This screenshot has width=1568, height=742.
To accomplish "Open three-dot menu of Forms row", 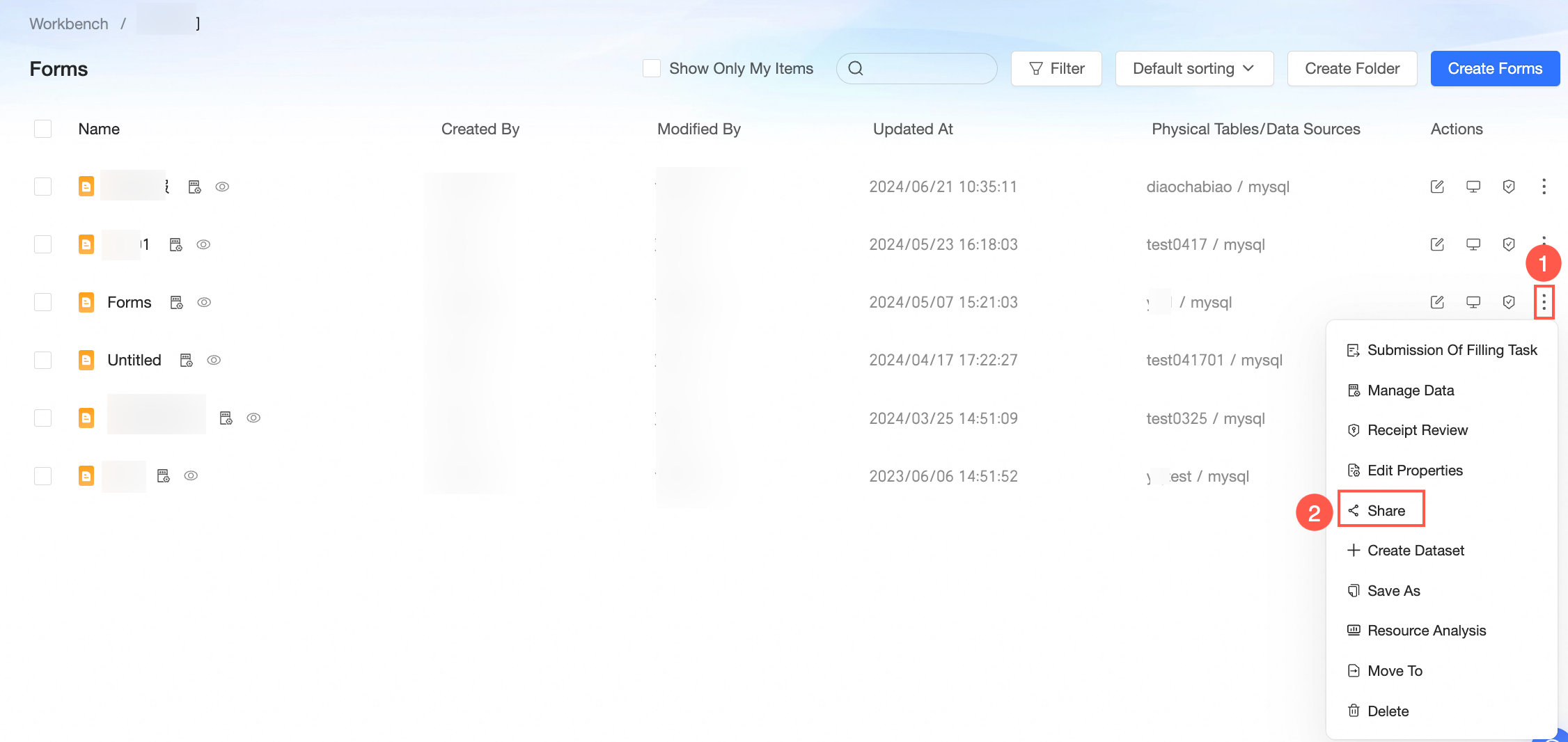I will [x=1544, y=302].
